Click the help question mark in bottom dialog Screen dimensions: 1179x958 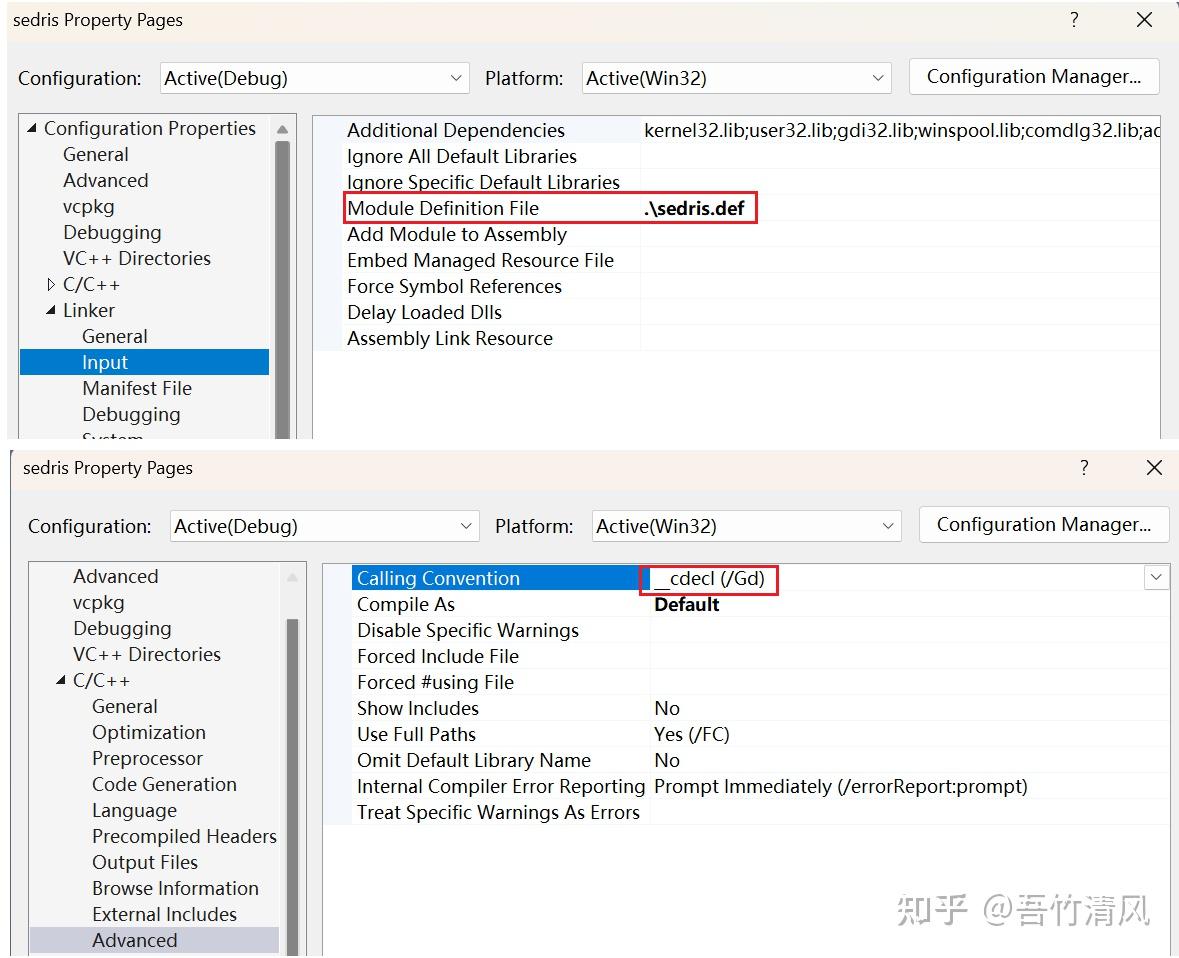[x=1084, y=468]
